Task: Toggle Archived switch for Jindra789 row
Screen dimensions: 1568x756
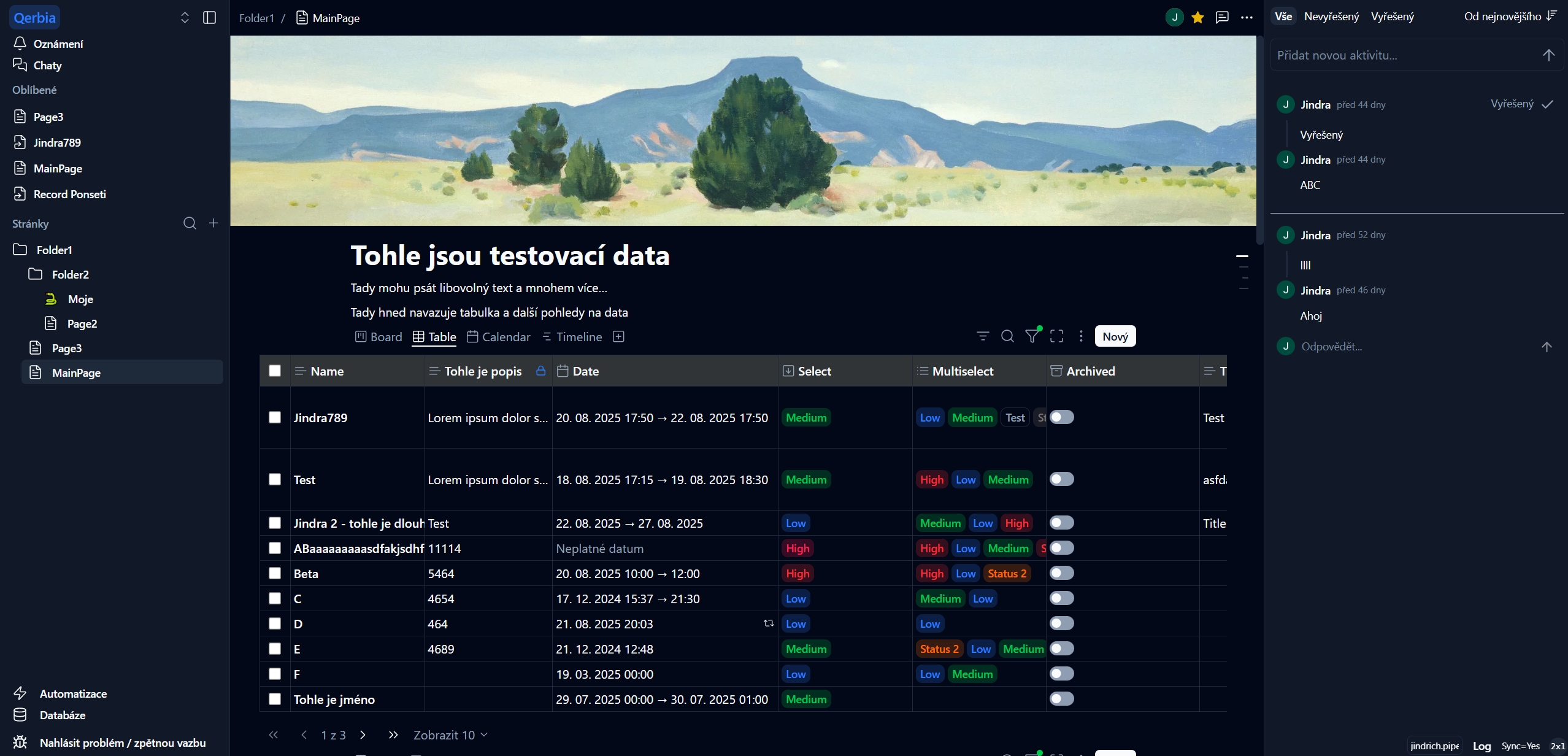Action: [x=1062, y=417]
